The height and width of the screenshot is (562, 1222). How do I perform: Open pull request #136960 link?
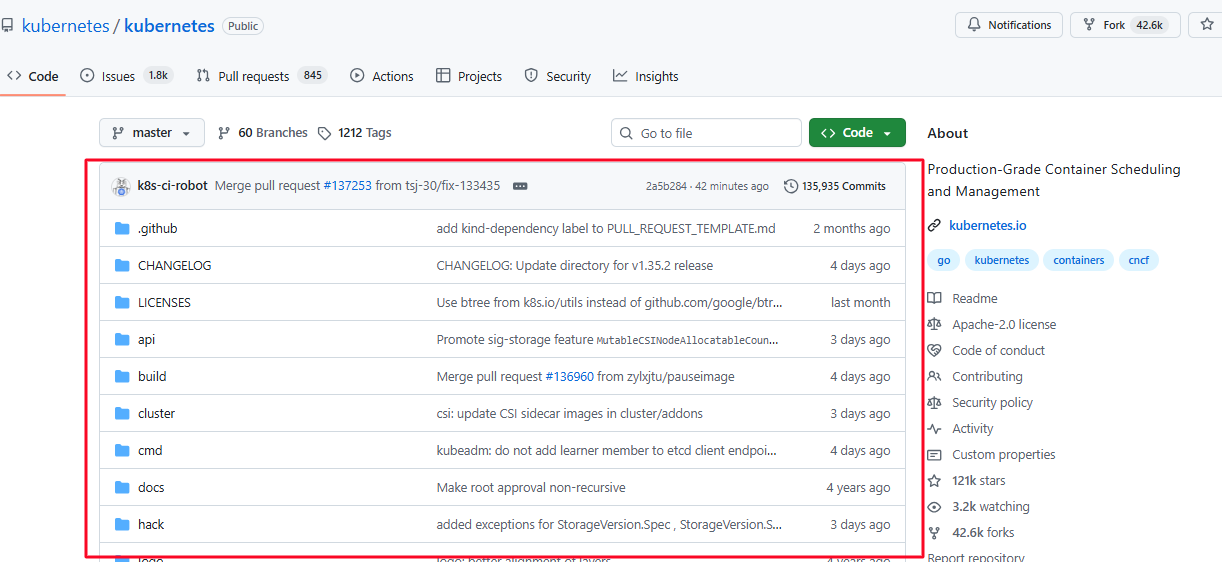tap(569, 377)
